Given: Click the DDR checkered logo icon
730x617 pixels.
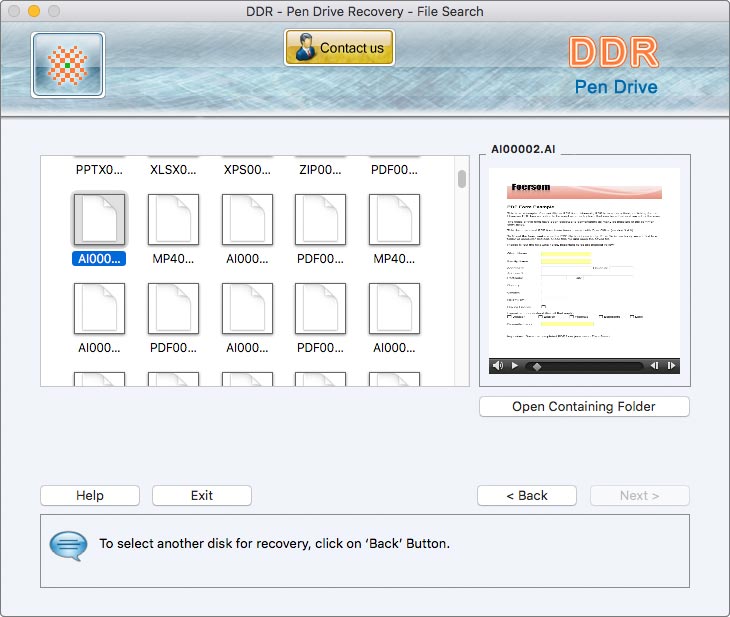Looking at the screenshot, I should pos(68,65).
